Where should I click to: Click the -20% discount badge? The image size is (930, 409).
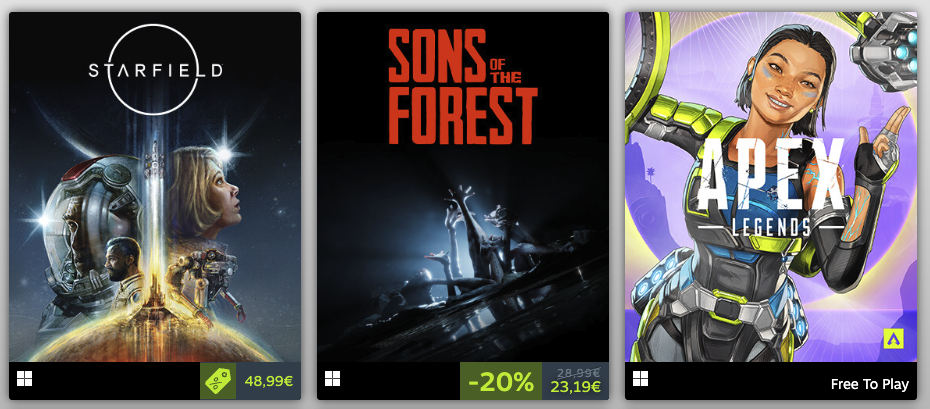tap(500, 381)
